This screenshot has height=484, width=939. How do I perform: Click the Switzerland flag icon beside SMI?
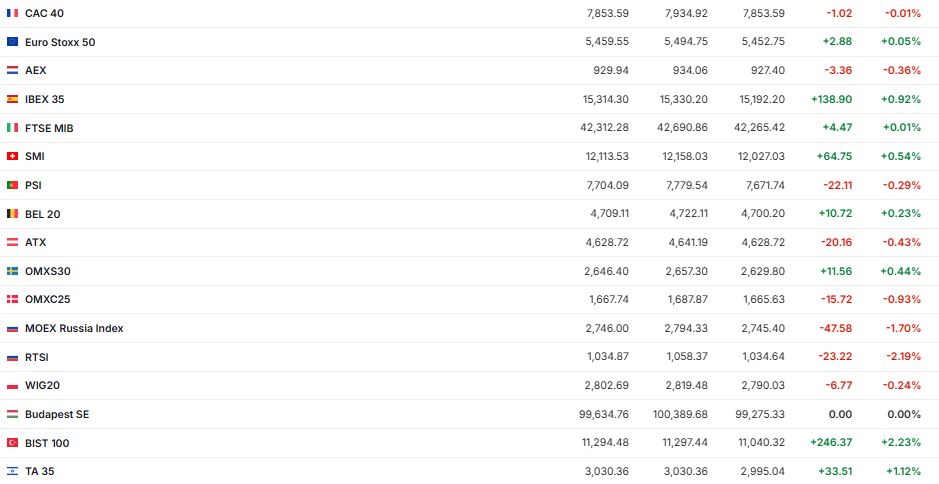tap(12, 156)
